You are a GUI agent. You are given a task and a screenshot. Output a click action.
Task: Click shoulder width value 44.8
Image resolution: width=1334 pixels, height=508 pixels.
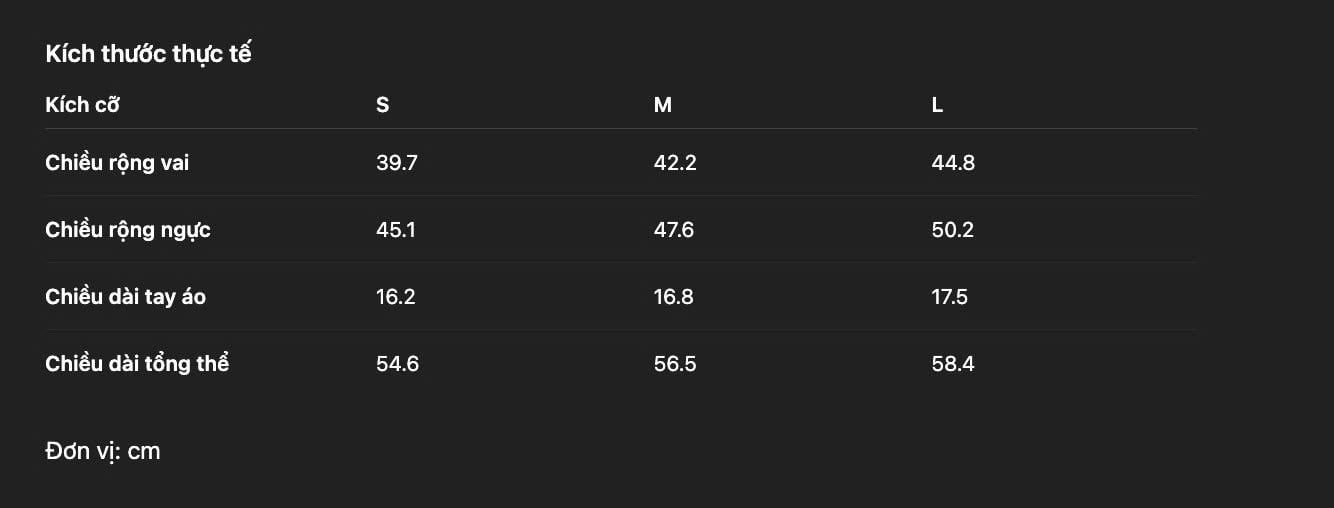click(953, 163)
